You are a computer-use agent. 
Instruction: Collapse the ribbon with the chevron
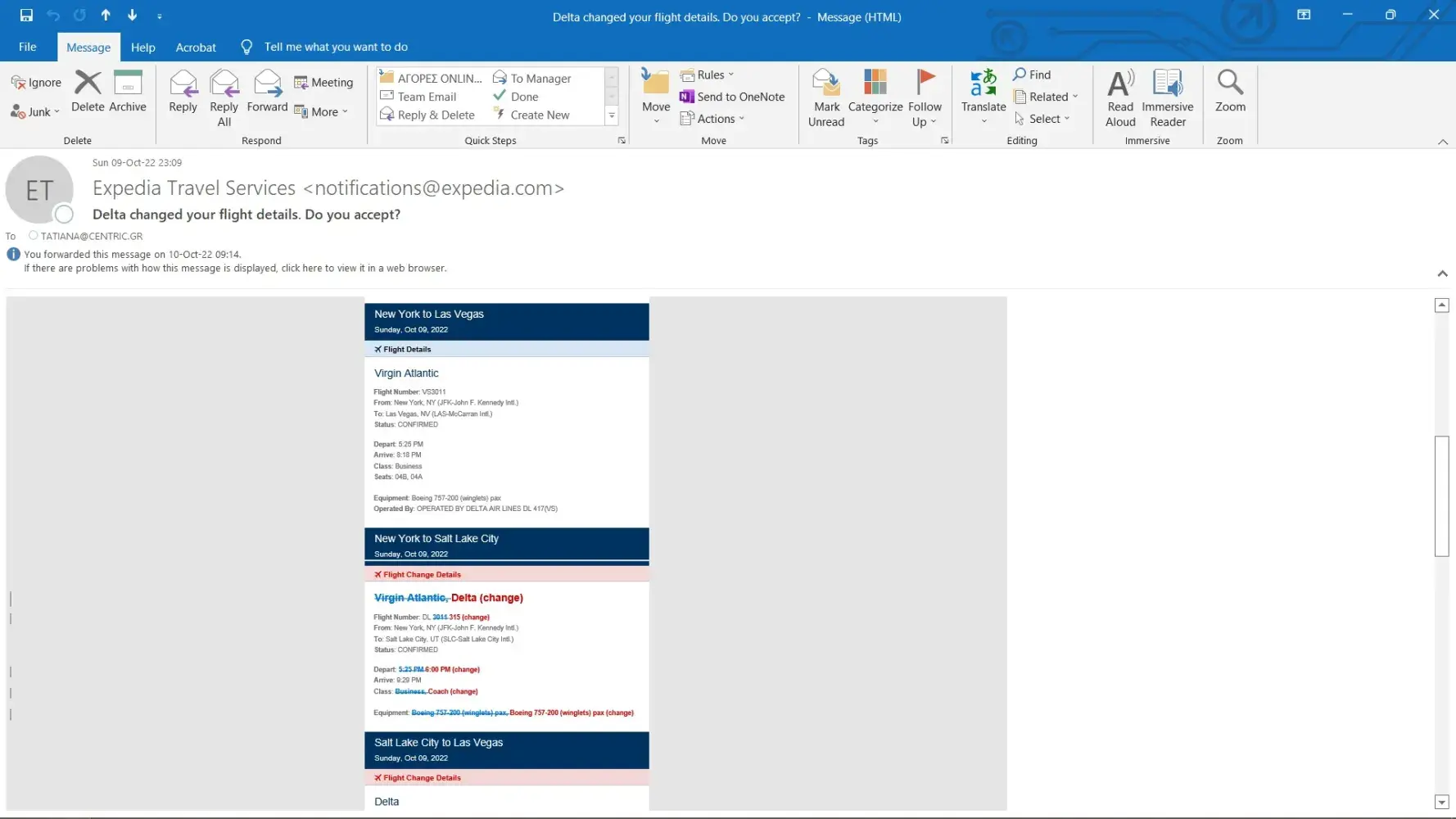tap(1442, 142)
